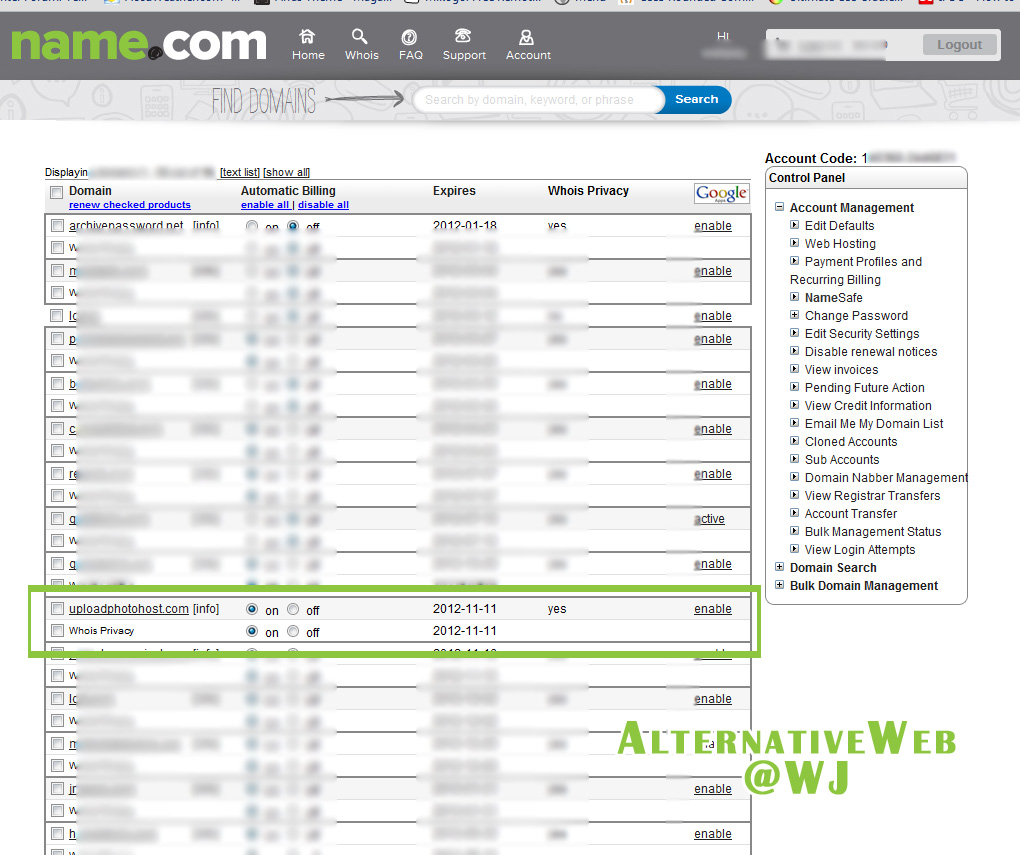The image size is (1020, 855).
Task: Click the Google Apps logo column header
Action: tap(721, 193)
